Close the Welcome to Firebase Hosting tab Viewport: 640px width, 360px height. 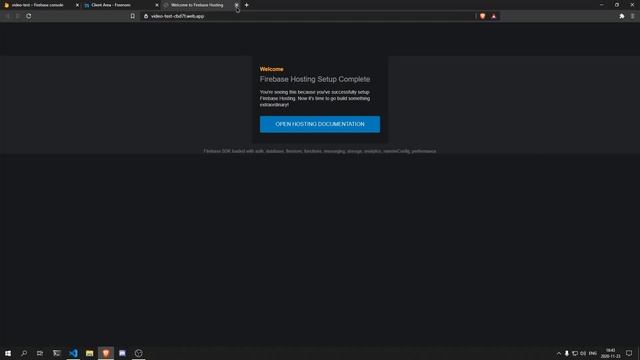click(x=236, y=5)
